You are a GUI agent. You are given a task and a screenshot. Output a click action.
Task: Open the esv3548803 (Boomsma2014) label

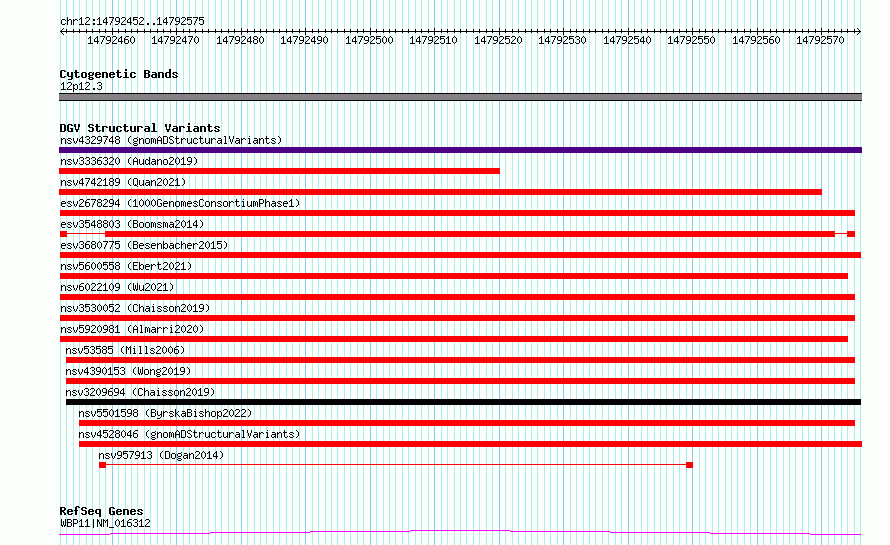coord(132,224)
